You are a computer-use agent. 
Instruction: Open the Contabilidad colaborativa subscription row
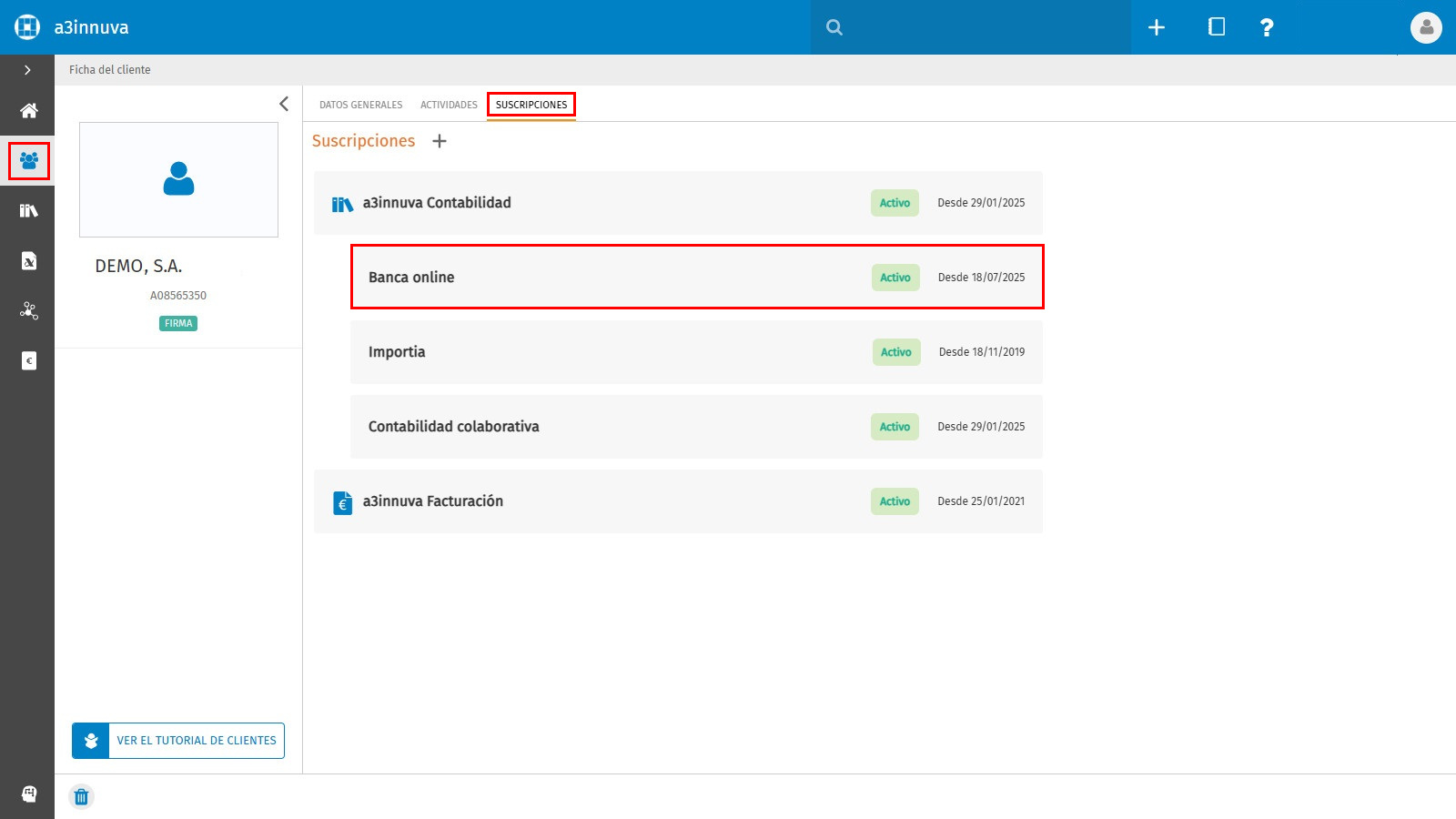697,427
